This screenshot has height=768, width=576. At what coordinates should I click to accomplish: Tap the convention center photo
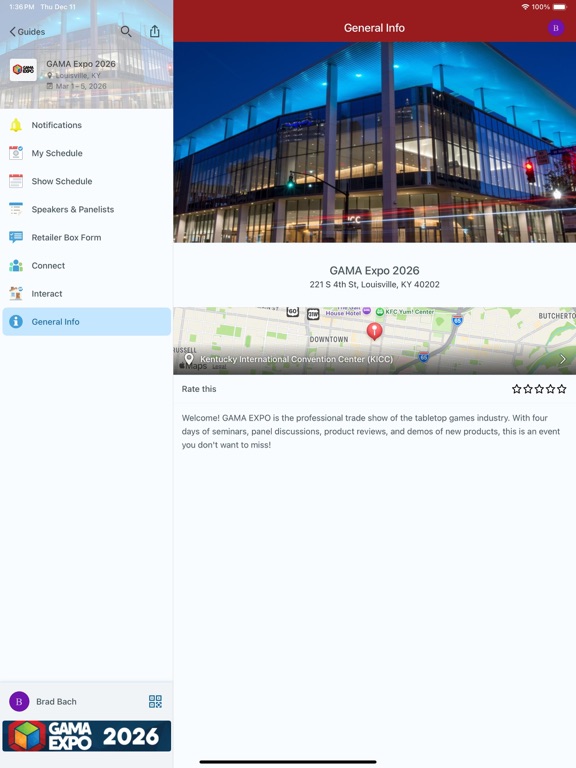tap(374, 142)
